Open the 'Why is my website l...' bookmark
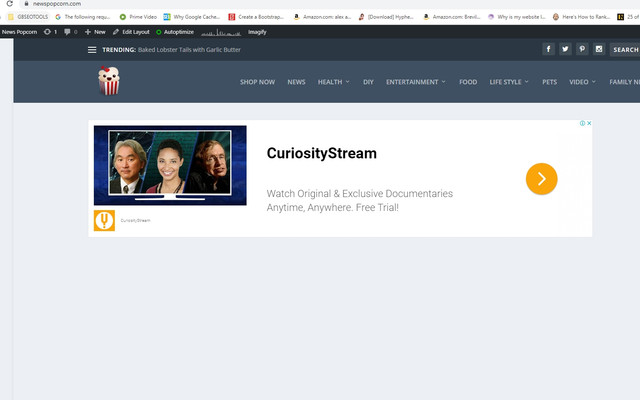640x400 pixels. 517,17
